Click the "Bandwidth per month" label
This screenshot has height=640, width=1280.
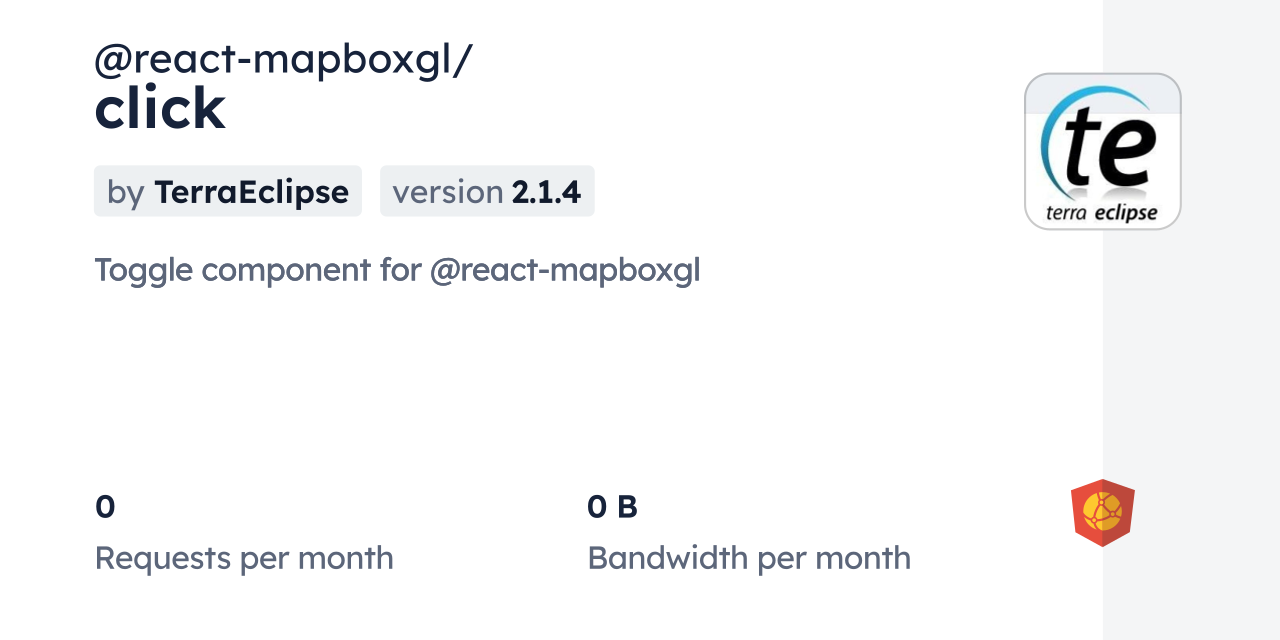click(x=749, y=558)
